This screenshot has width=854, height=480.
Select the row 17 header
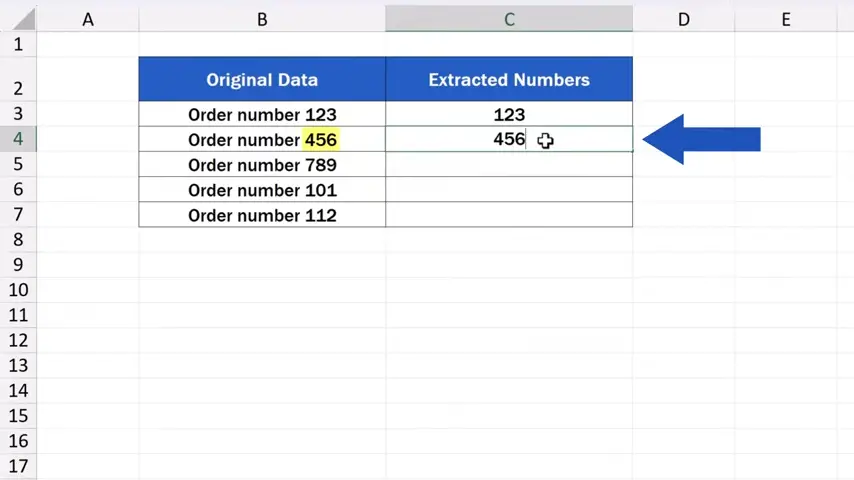click(18, 465)
